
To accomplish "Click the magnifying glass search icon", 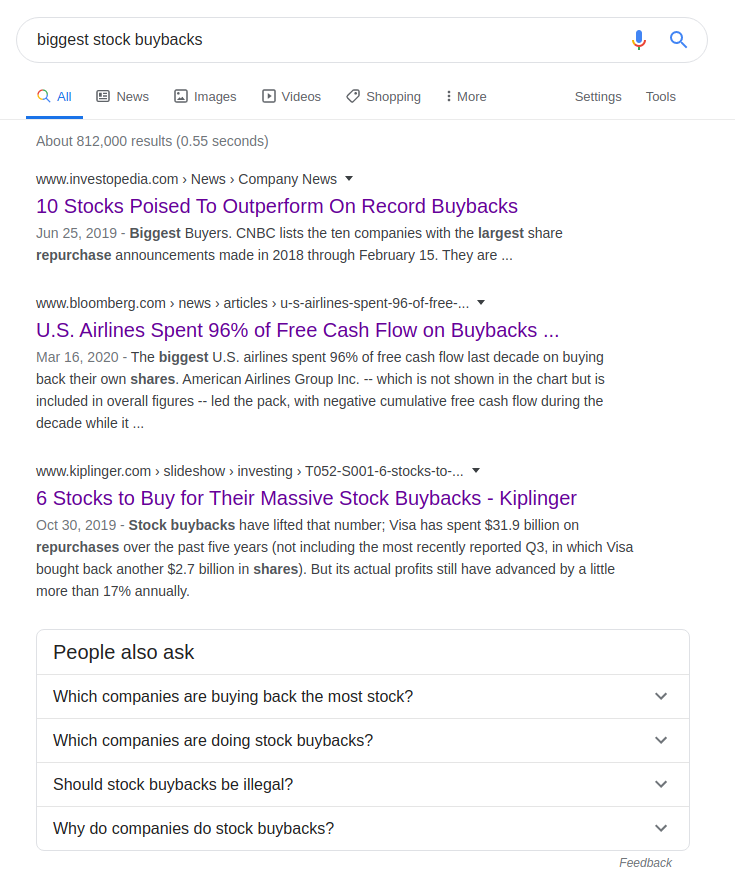I will click(678, 40).
